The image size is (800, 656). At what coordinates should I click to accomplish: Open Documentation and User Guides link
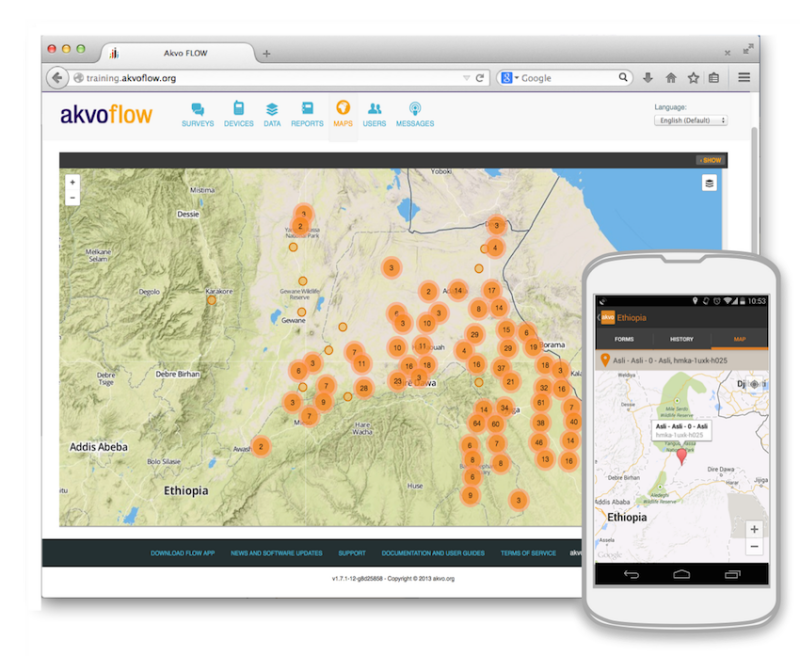click(433, 553)
